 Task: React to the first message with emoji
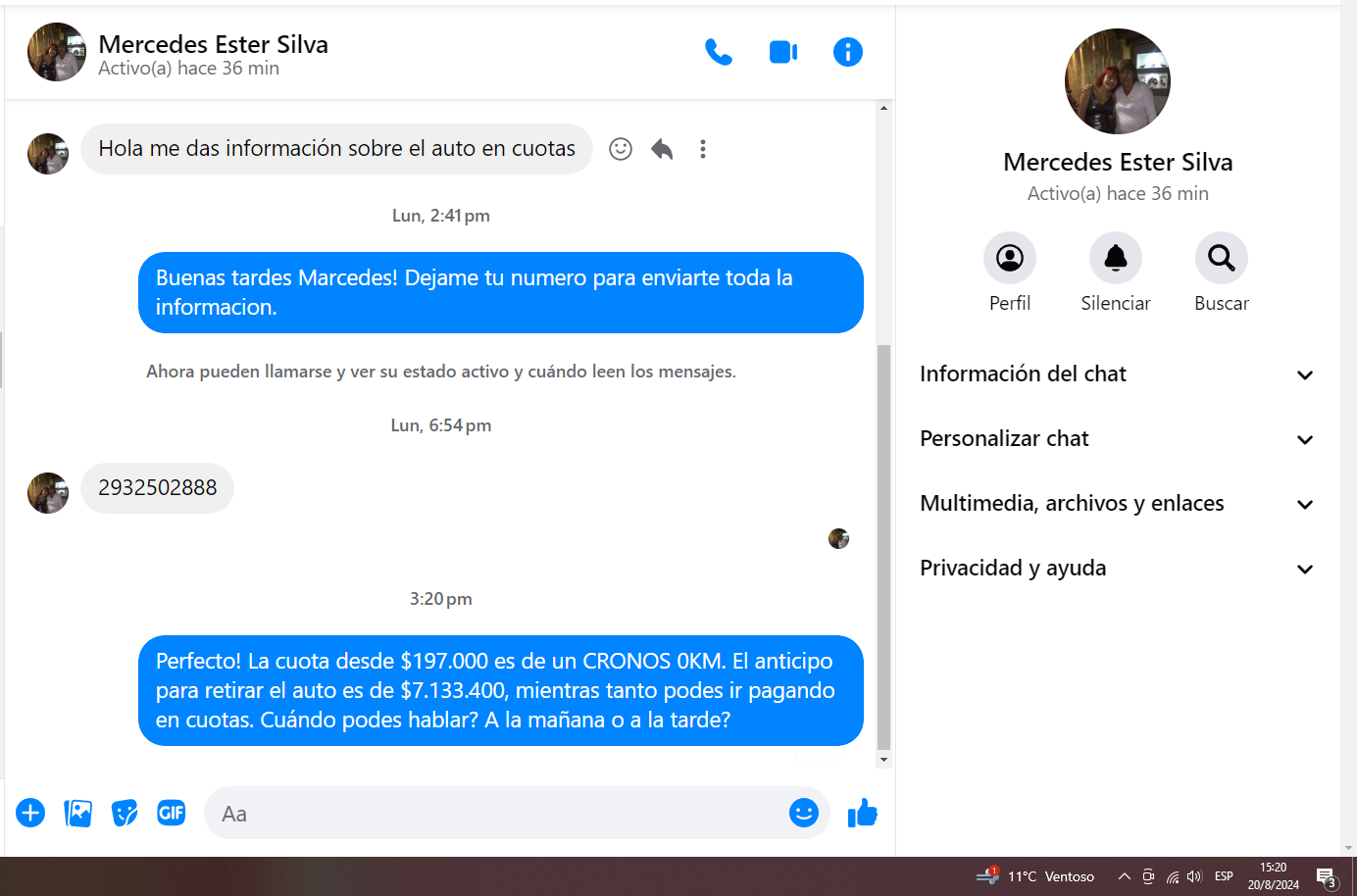point(621,149)
